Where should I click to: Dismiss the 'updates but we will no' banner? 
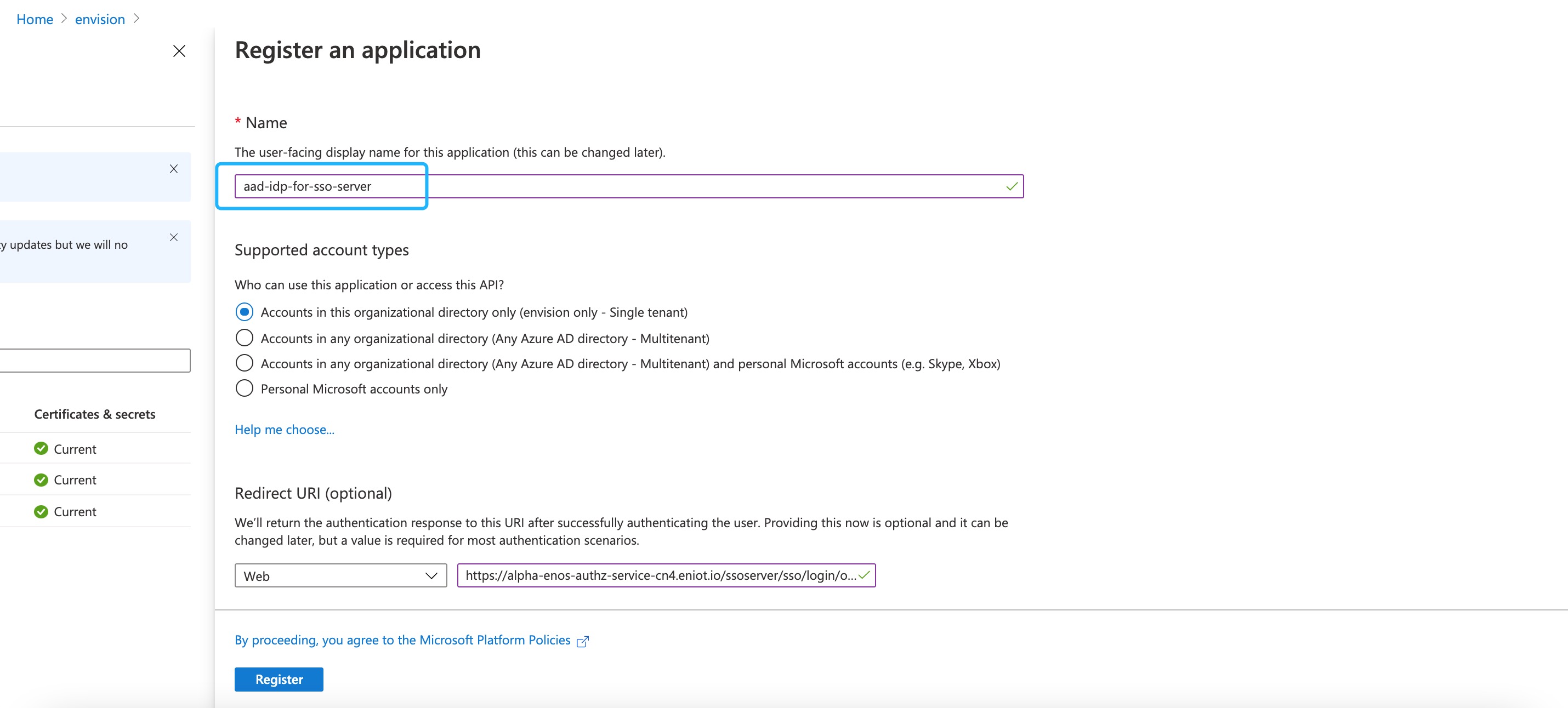click(173, 237)
